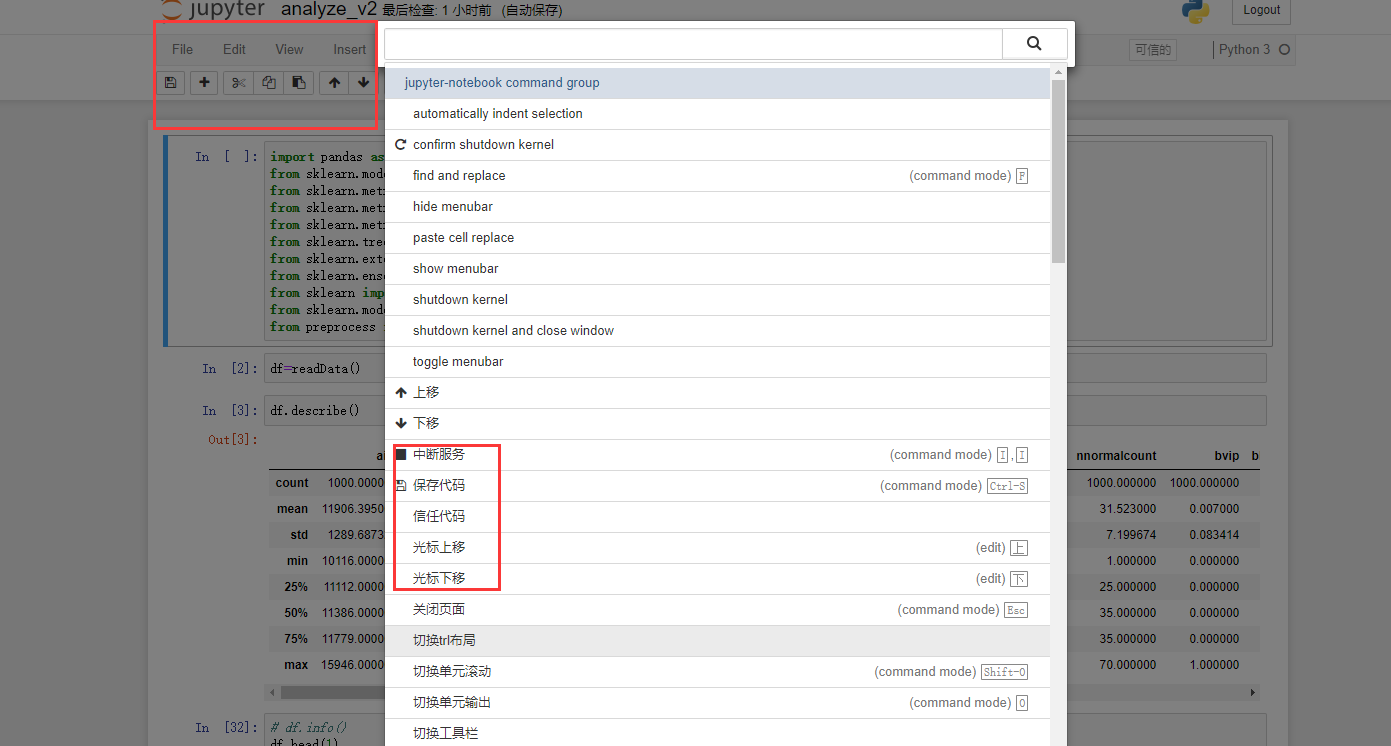Click dataframe horizontal scrollbar right arrow
Viewport: 1391px width, 746px height.
pyautogui.click(x=1253, y=692)
